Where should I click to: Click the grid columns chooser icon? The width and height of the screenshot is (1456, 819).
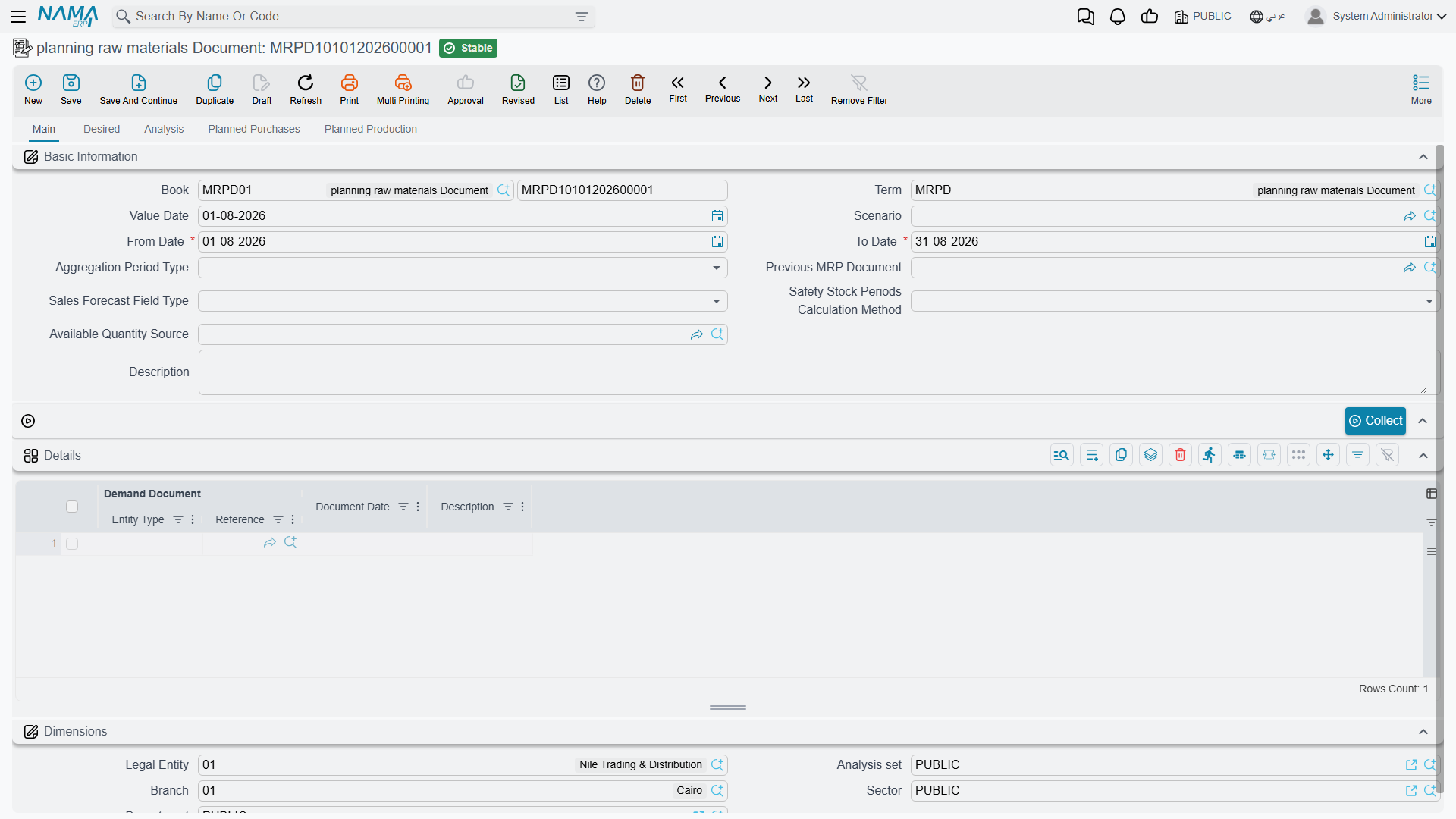pyautogui.click(x=1432, y=494)
